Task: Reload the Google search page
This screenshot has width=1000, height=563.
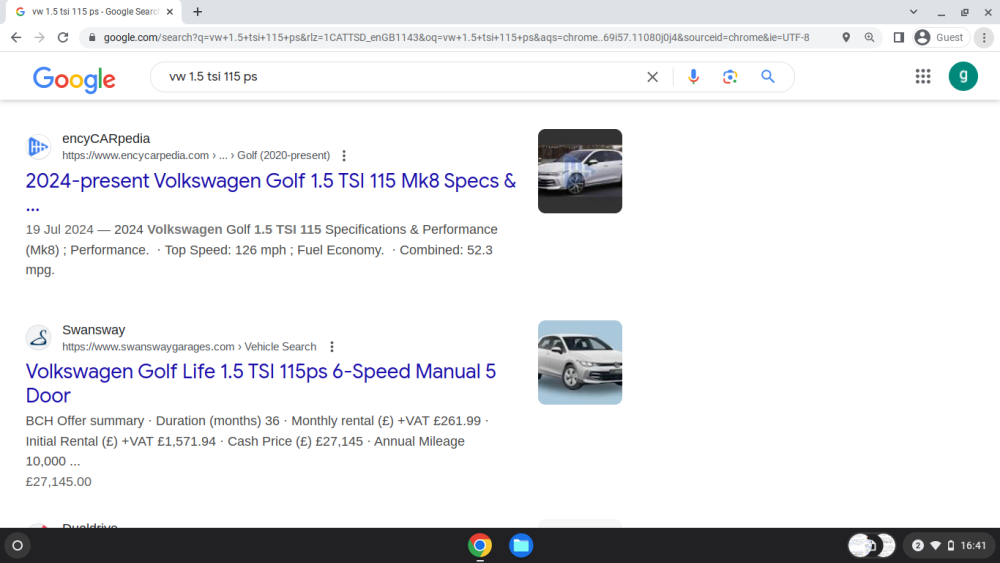Action: (62, 38)
